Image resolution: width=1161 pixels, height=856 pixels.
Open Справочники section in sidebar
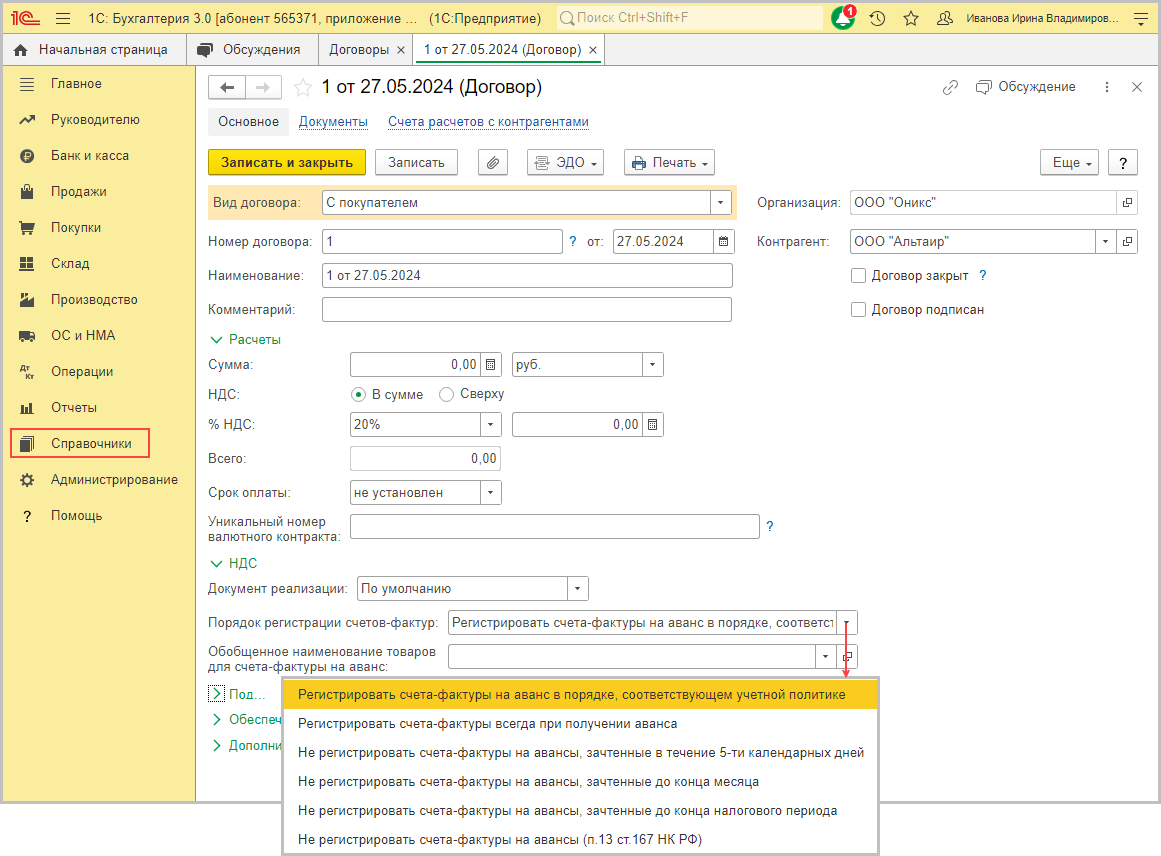click(80, 444)
